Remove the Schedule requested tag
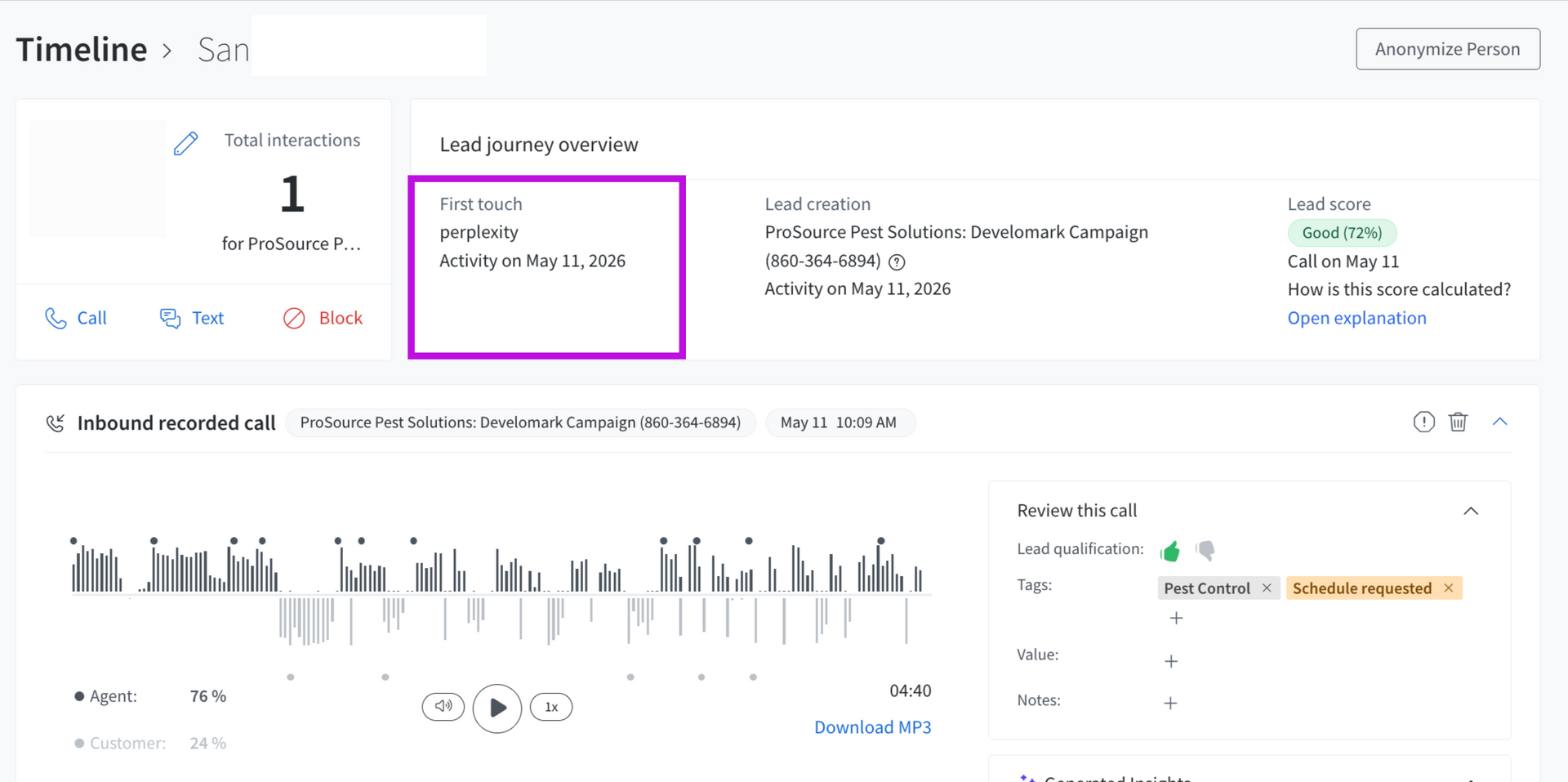The image size is (1568, 782). [x=1448, y=588]
